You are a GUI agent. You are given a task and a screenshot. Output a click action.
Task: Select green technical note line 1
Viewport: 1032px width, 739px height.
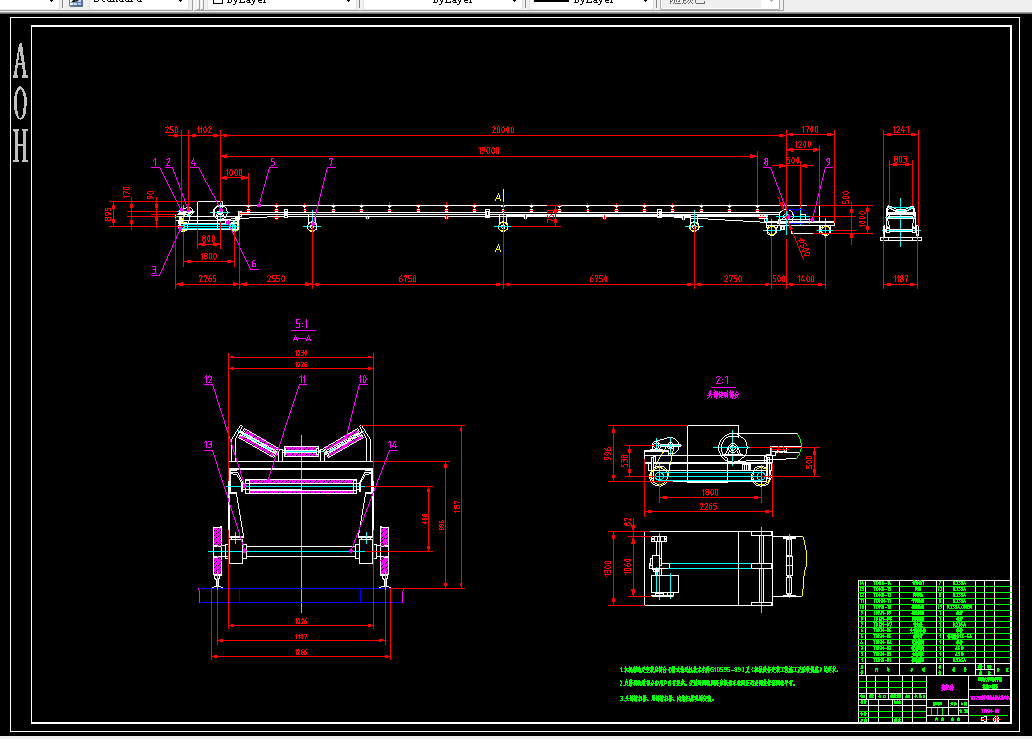(x=729, y=669)
